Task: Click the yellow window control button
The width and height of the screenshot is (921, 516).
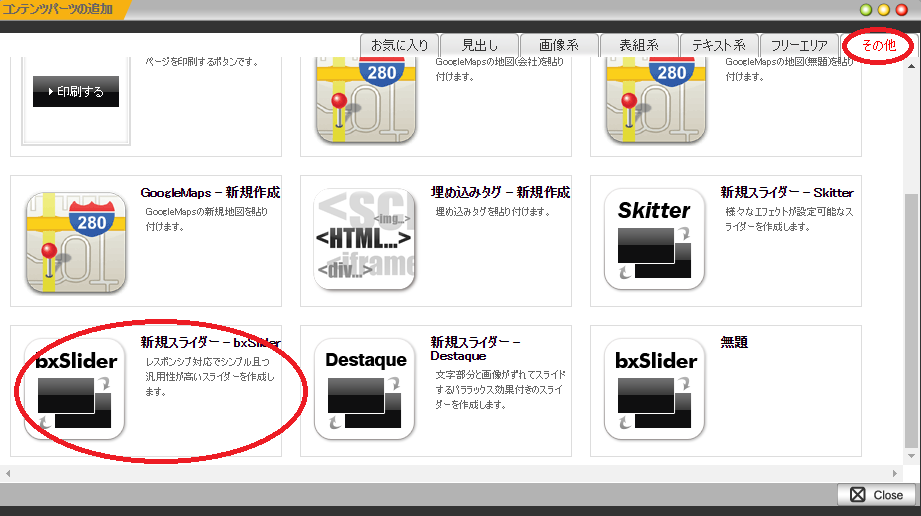Action: tap(883, 9)
